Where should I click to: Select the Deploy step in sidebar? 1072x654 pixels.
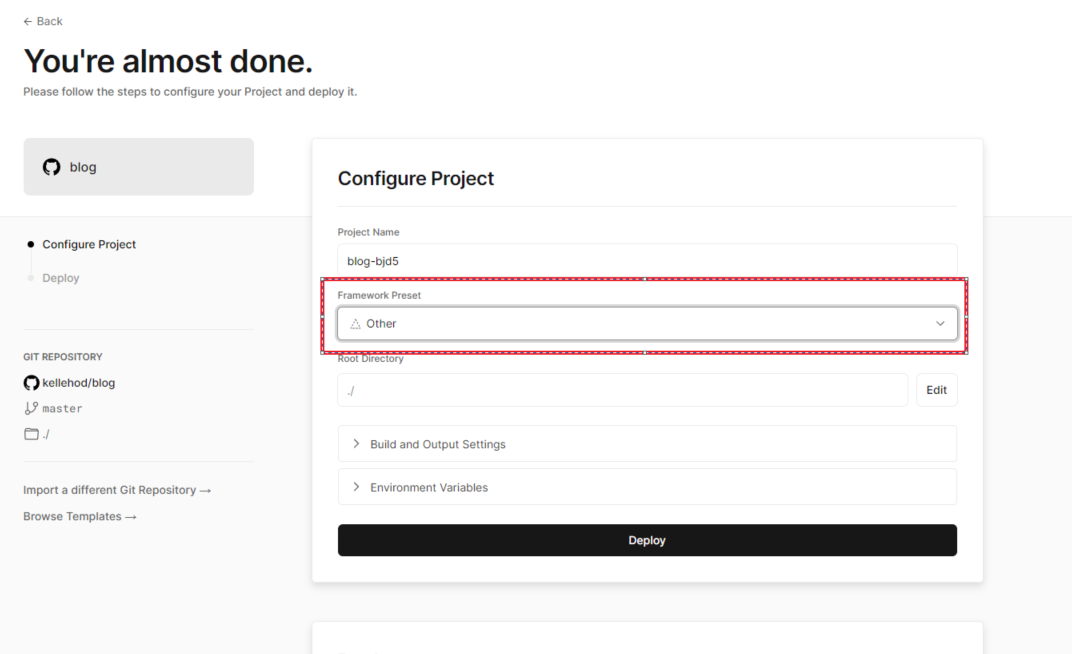click(x=61, y=278)
